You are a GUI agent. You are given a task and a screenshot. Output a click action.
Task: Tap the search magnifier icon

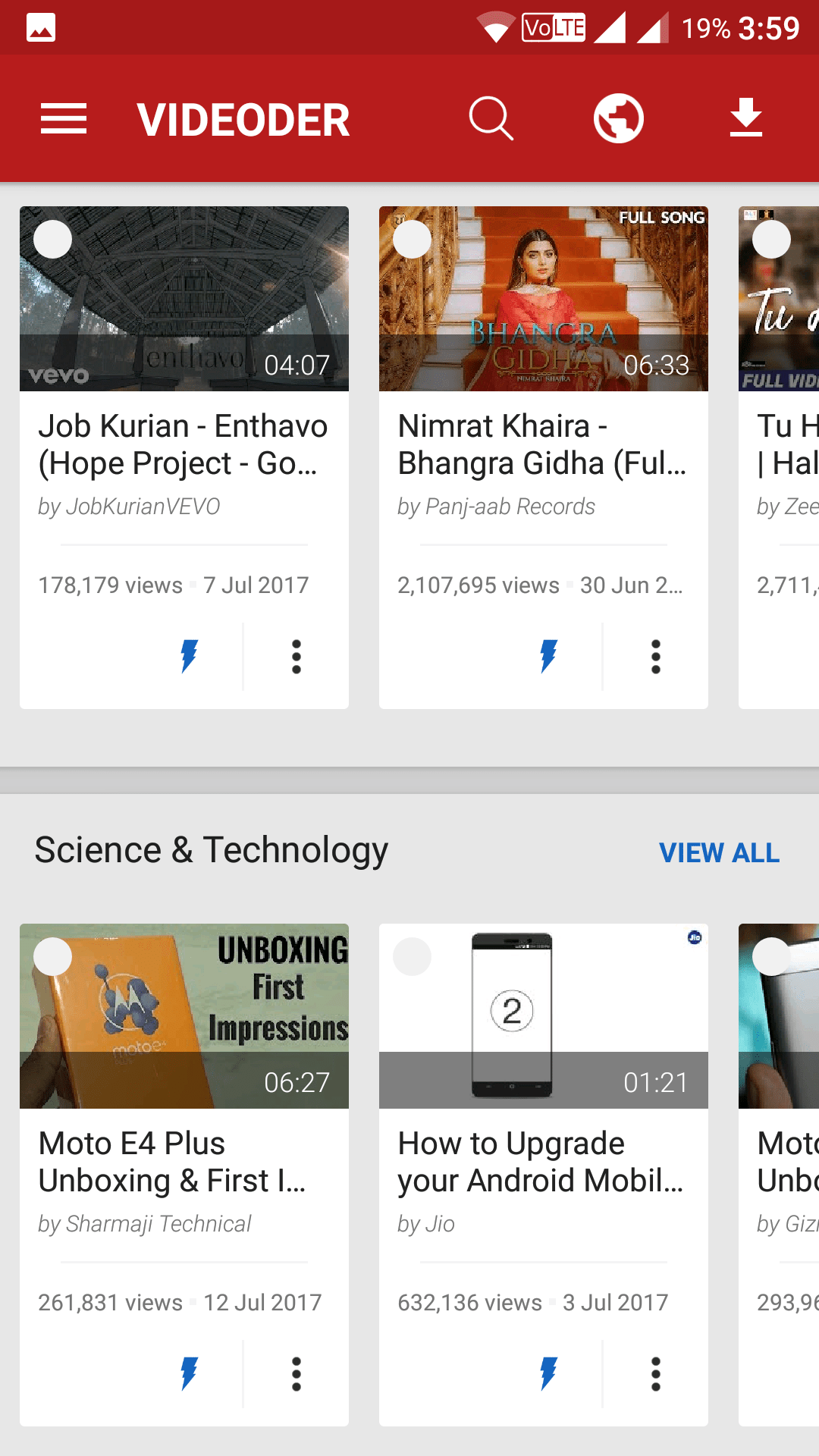491,119
